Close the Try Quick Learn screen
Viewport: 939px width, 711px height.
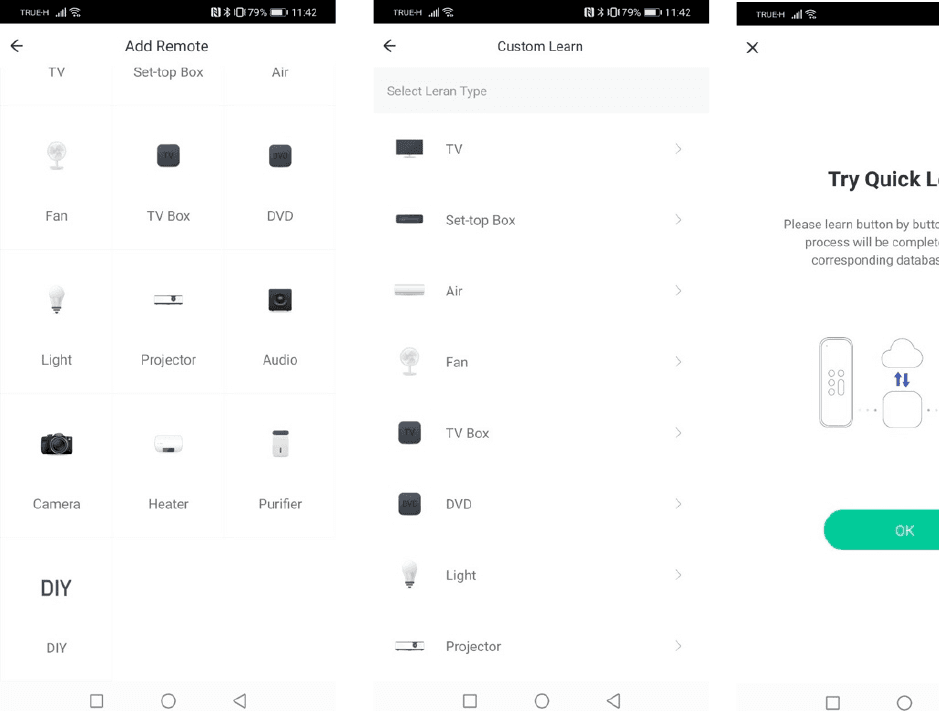[x=753, y=47]
